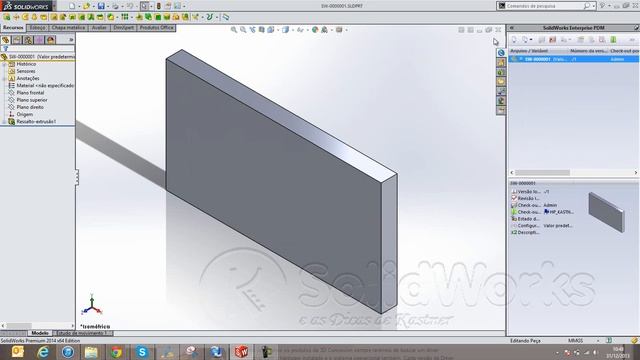This screenshot has height=360, width=640.
Task: Open the DimXpertManager tab icon
Action: pos(39,40)
